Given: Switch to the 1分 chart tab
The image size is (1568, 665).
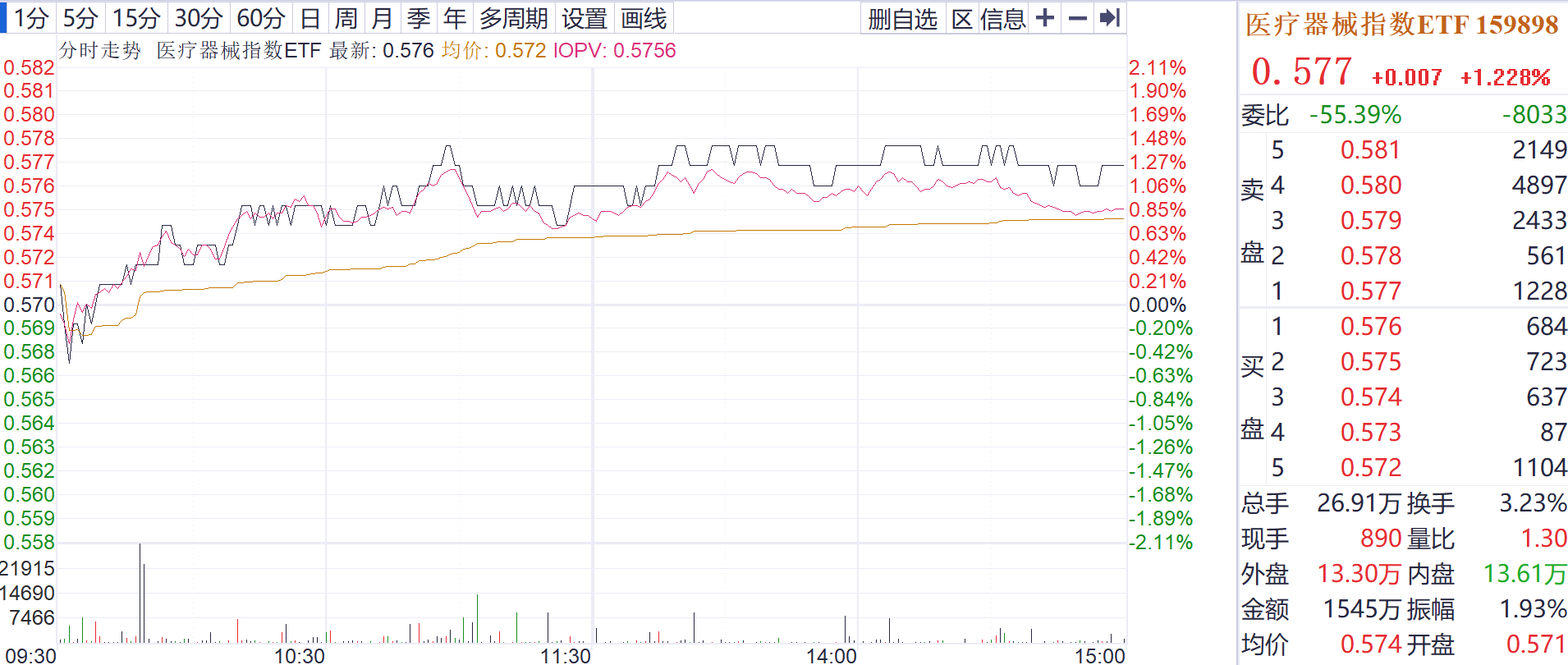Looking at the screenshot, I should coord(31,18).
